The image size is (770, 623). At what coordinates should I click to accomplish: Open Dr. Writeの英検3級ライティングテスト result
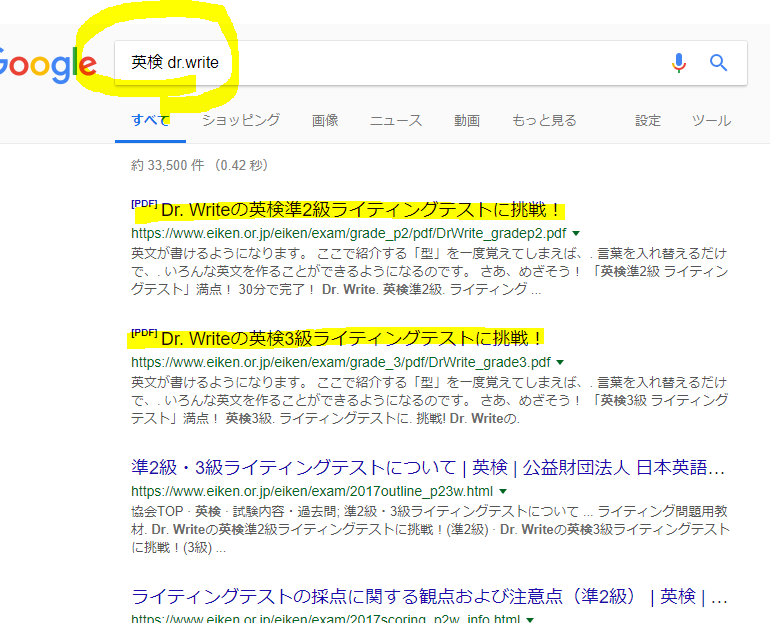click(352, 339)
